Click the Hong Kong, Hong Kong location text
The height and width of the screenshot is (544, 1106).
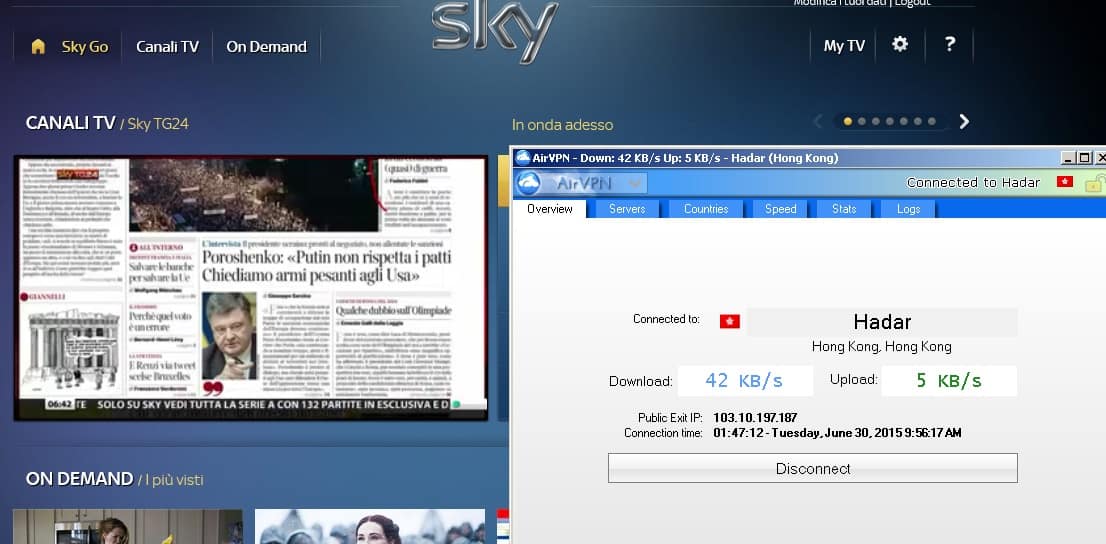point(882,346)
